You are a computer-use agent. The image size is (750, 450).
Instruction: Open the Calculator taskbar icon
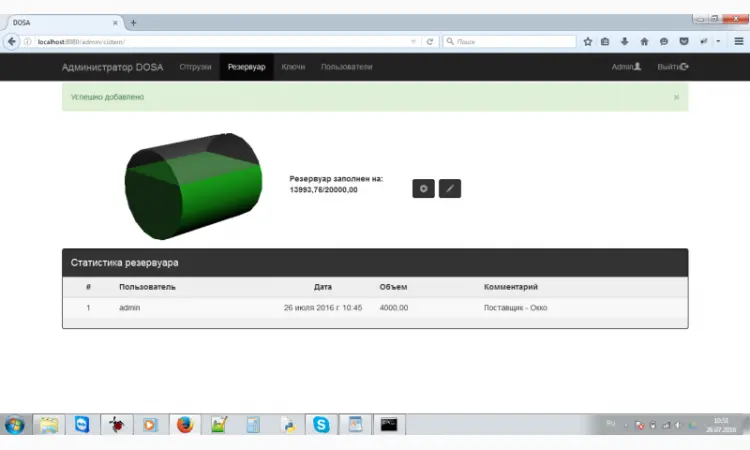click(x=253, y=425)
